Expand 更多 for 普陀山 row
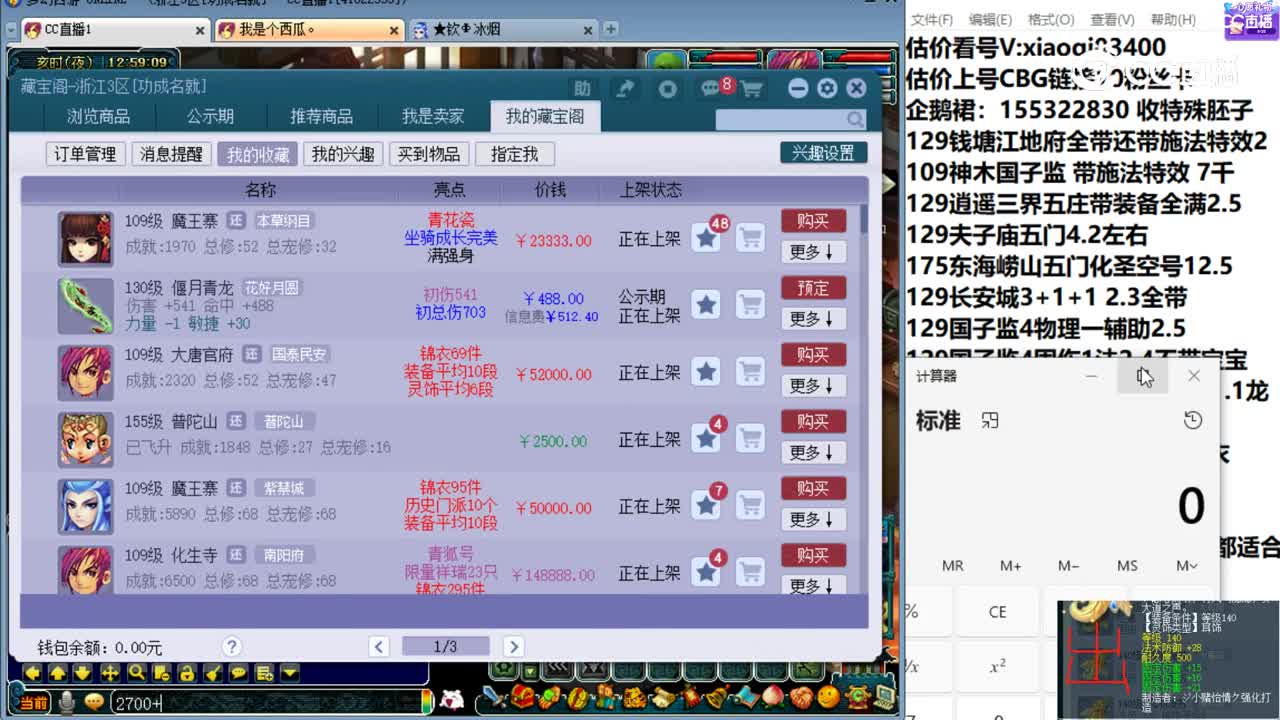 [813, 452]
